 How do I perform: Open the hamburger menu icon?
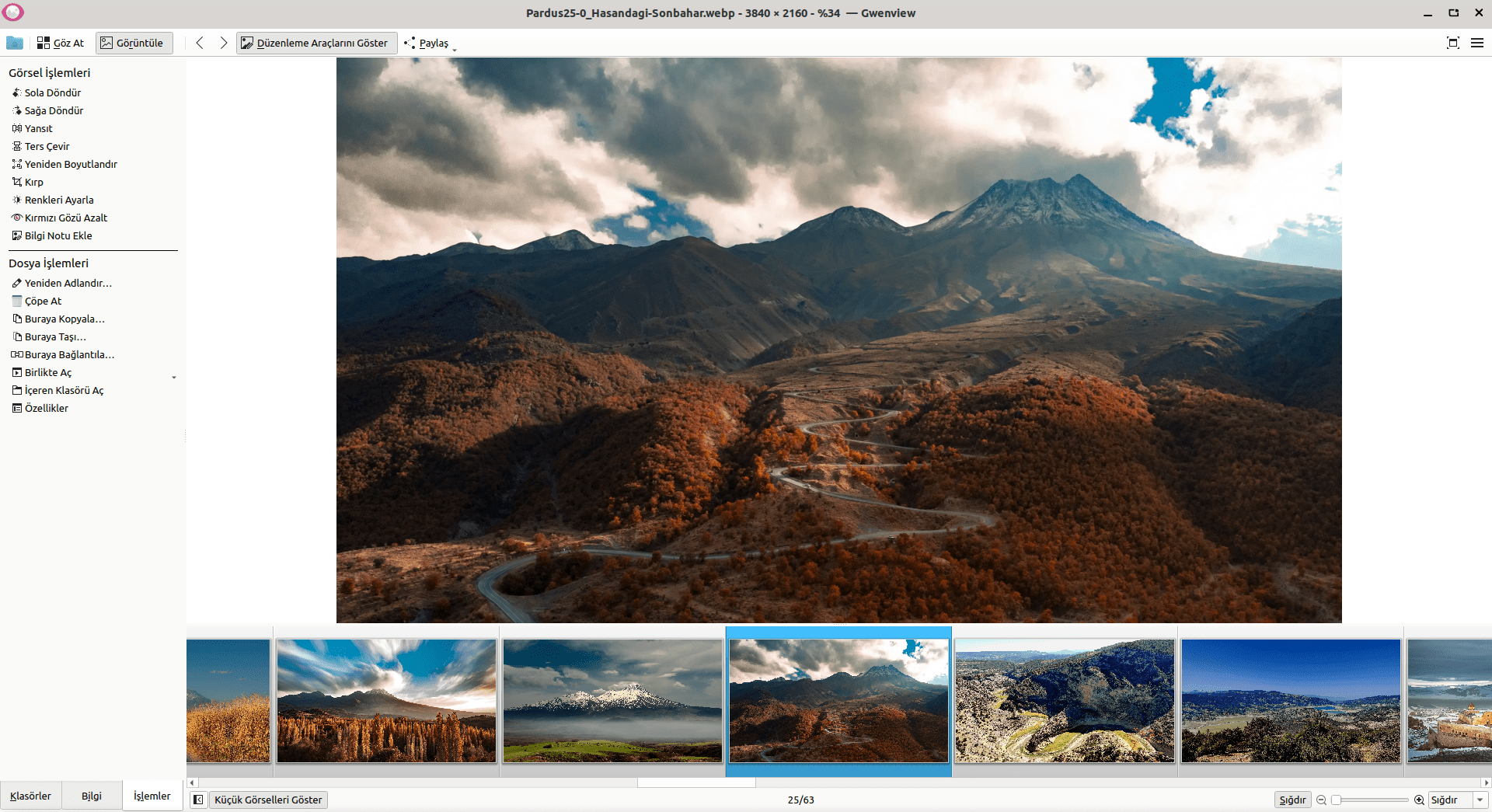[1477, 43]
